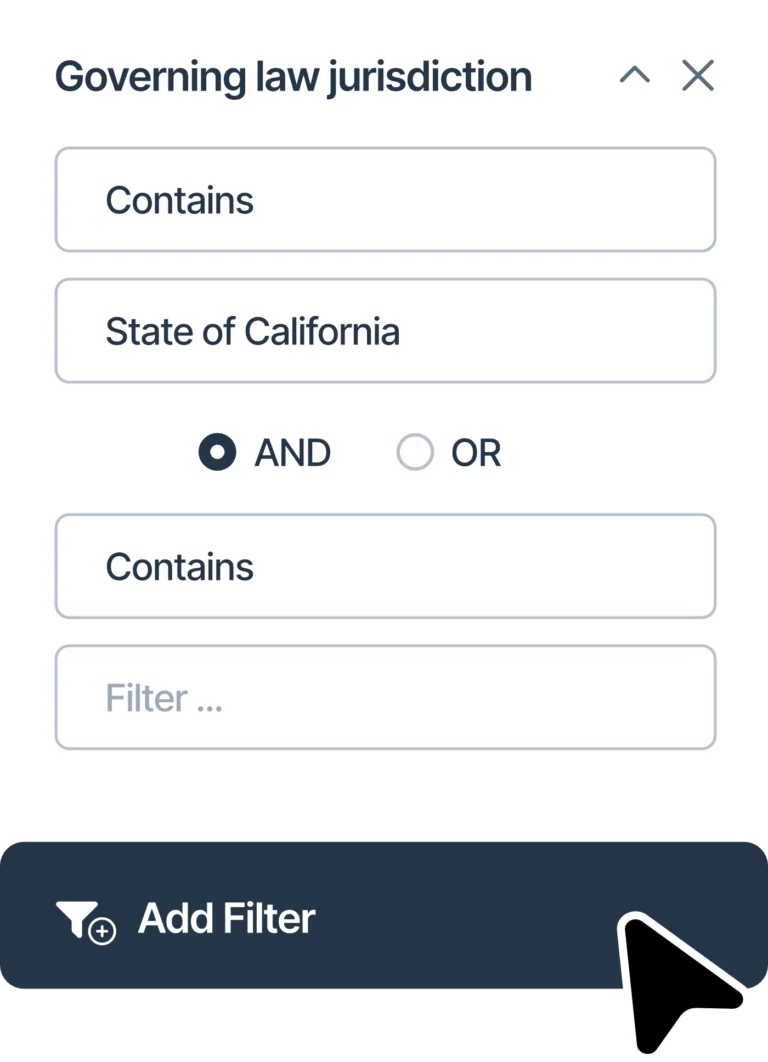This screenshot has width=768, height=1062.
Task: Close the Governing law jurisdiction filter
Action: pyautogui.click(x=698, y=76)
